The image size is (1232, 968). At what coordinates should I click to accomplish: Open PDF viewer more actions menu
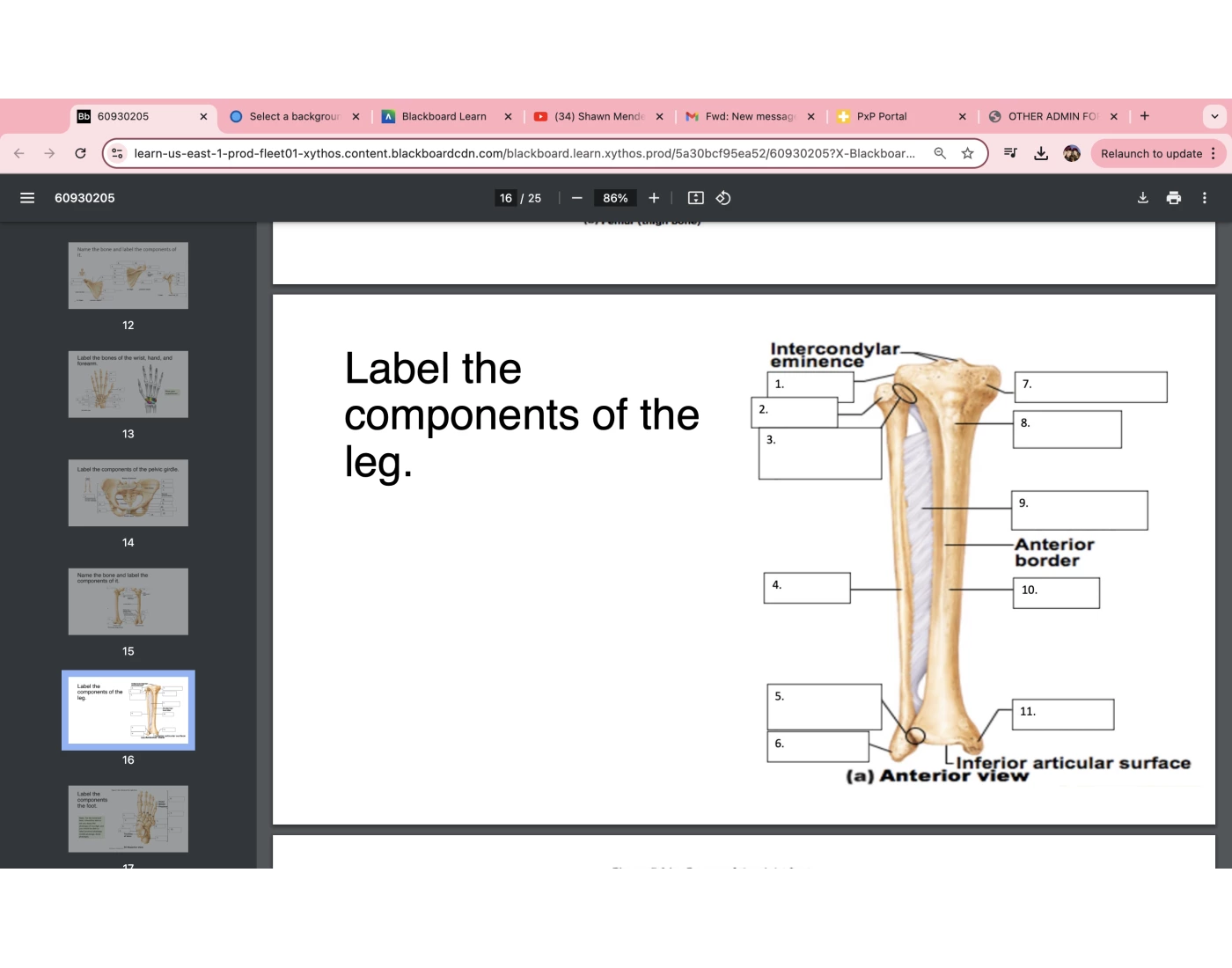pos(1205,198)
